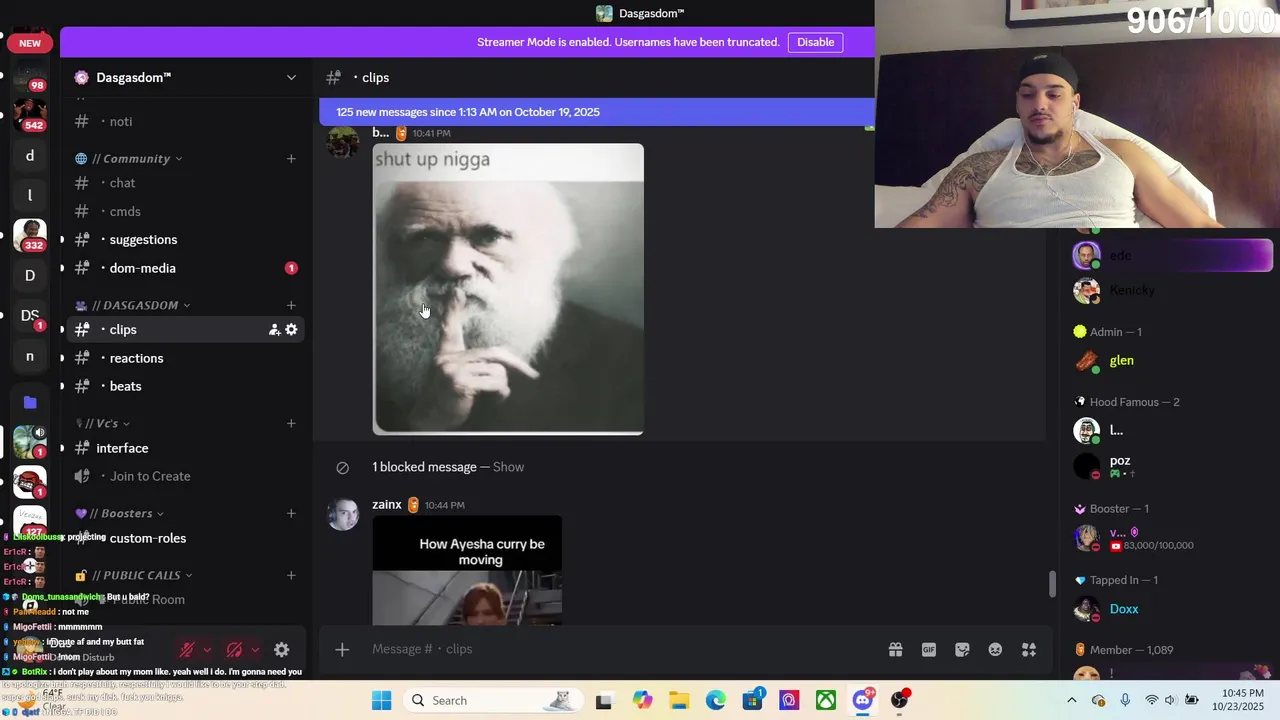Select the chat channel
The image size is (1280, 720).
[x=185, y=183]
